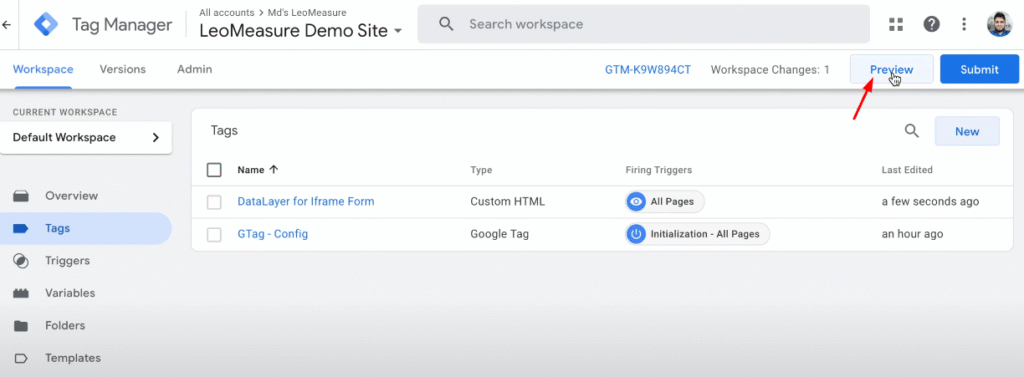The image size is (1024, 377).
Task: Tick the checkbox for DataLayer for Iframe Form
Action: tap(214, 203)
